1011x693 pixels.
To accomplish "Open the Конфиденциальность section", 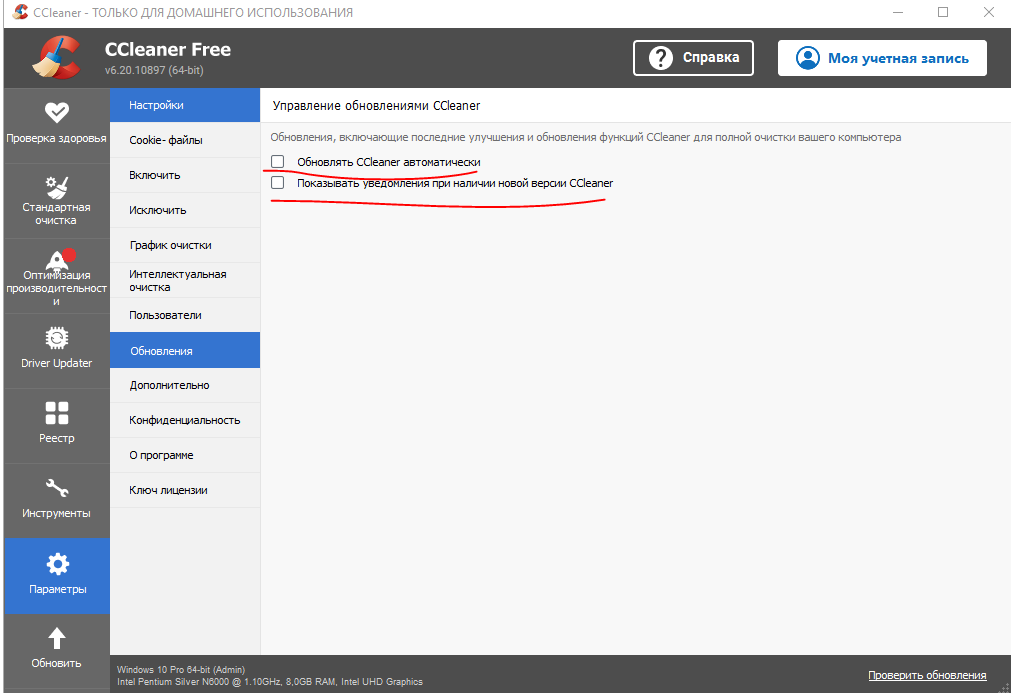I will point(185,420).
